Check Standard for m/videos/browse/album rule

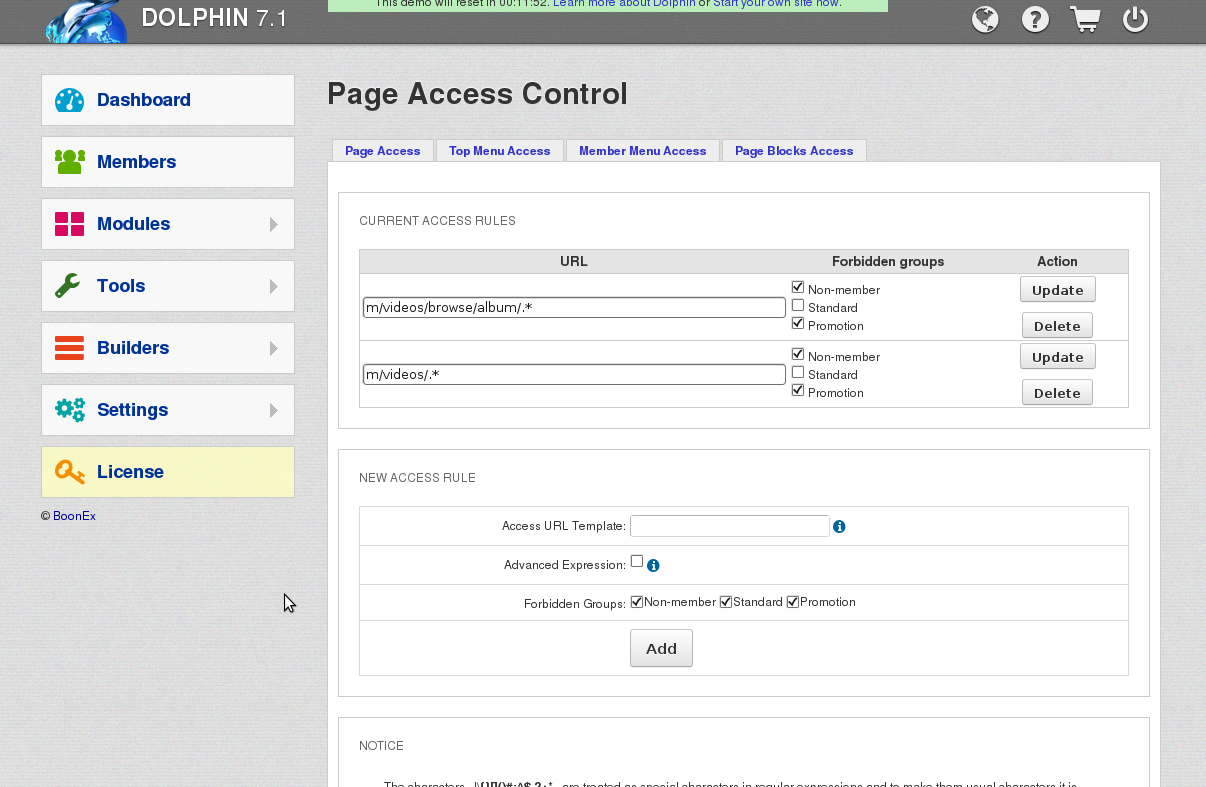[797, 306]
